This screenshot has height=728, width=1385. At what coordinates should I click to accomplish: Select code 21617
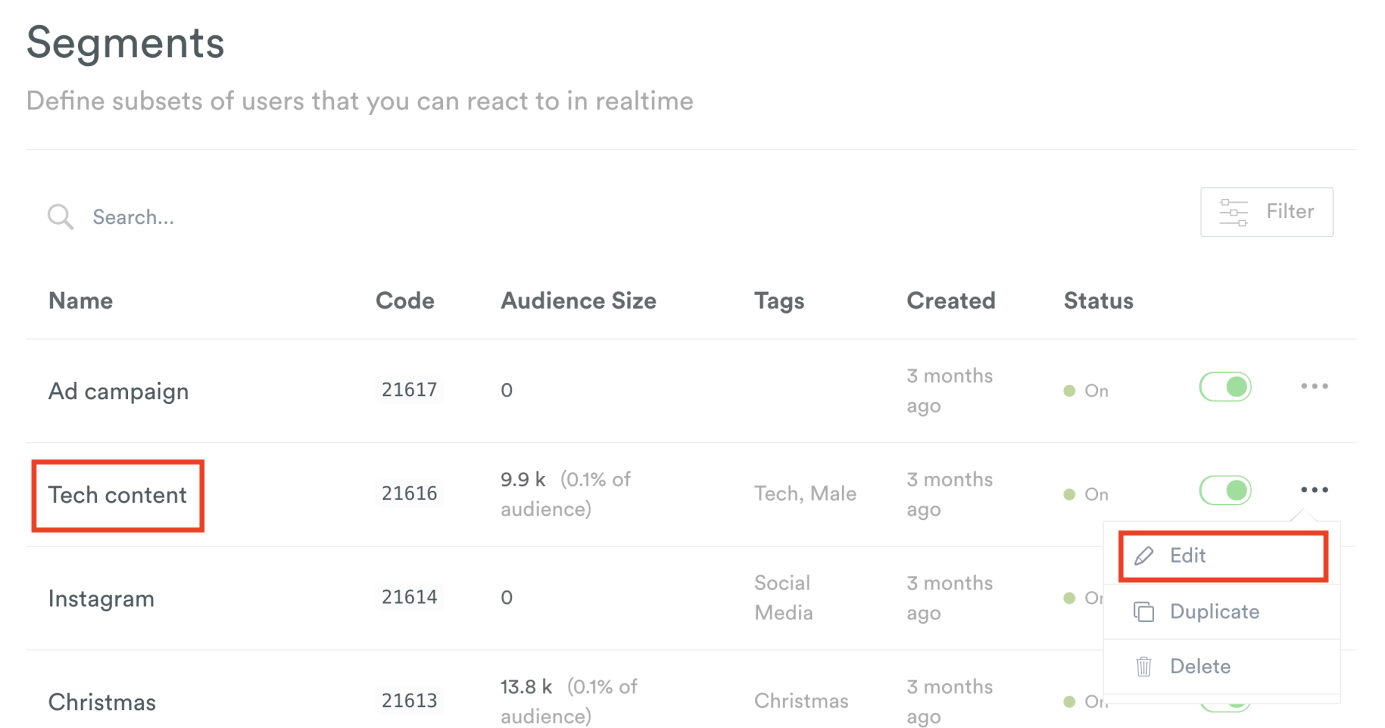(409, 390)
